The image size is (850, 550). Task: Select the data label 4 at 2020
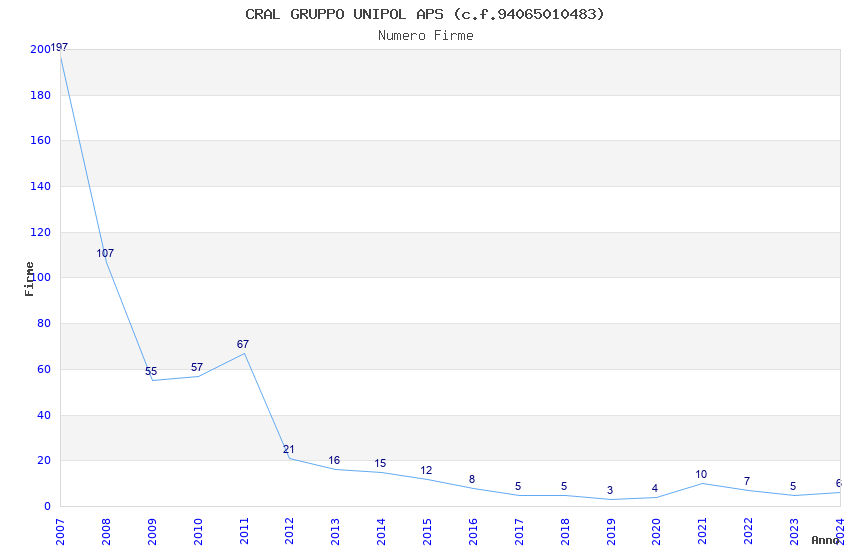click(x=655, y=488)
